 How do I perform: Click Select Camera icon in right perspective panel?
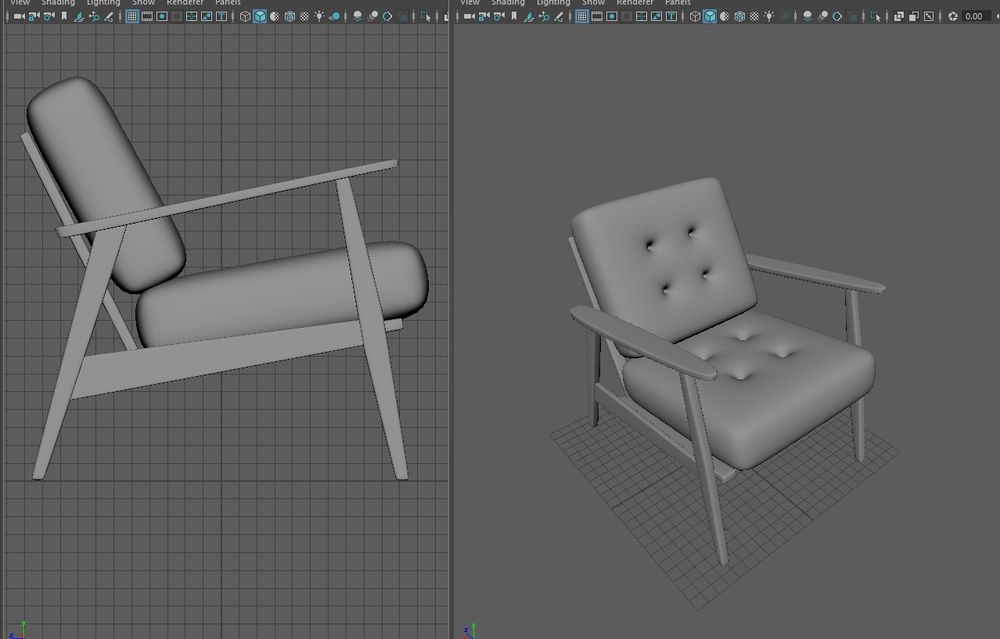click(469, 17)
